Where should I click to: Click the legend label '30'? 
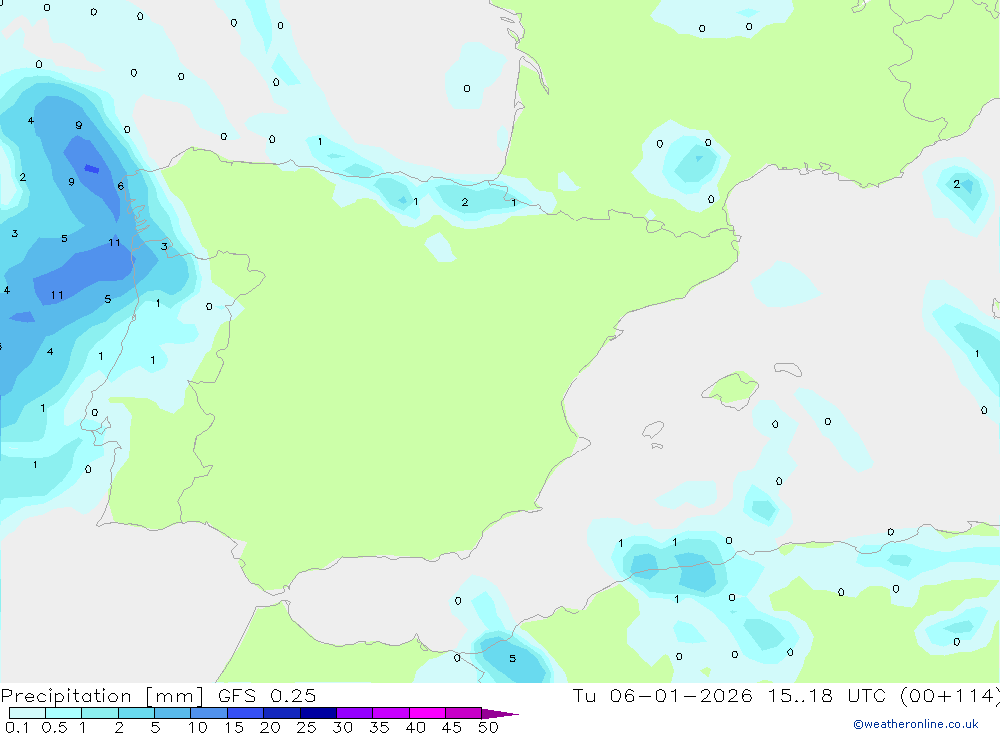coord(342,727)
